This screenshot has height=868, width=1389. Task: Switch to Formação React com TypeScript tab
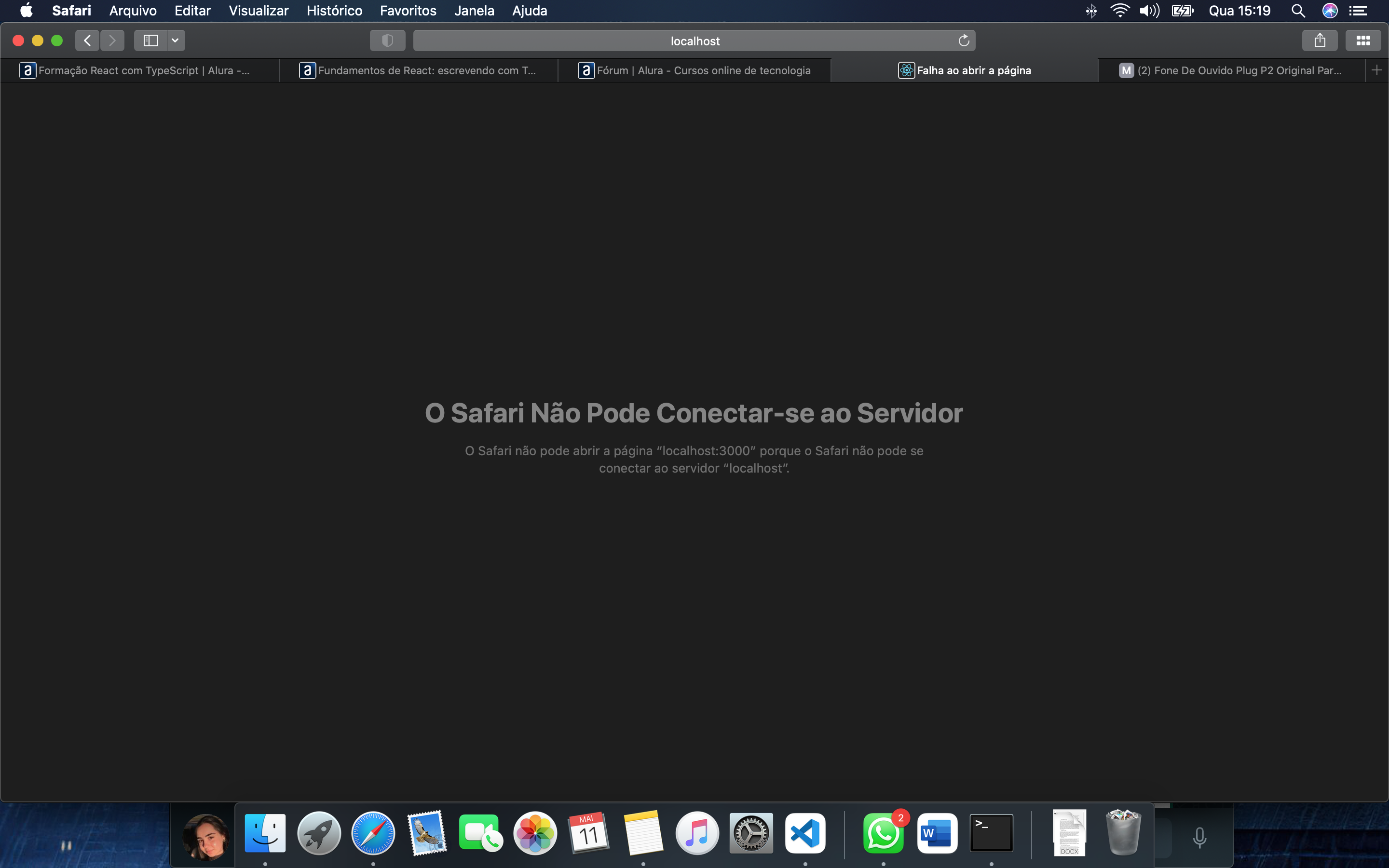(140, 70)
